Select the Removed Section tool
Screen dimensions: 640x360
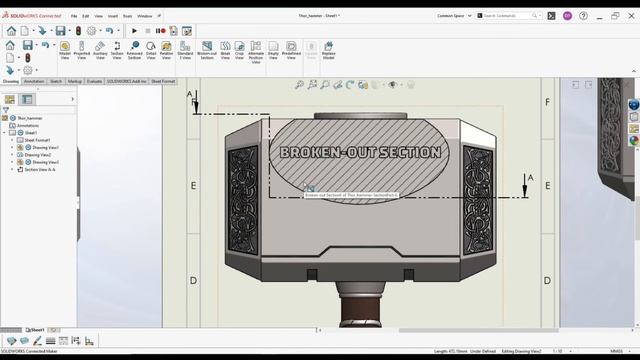[134, 51]
